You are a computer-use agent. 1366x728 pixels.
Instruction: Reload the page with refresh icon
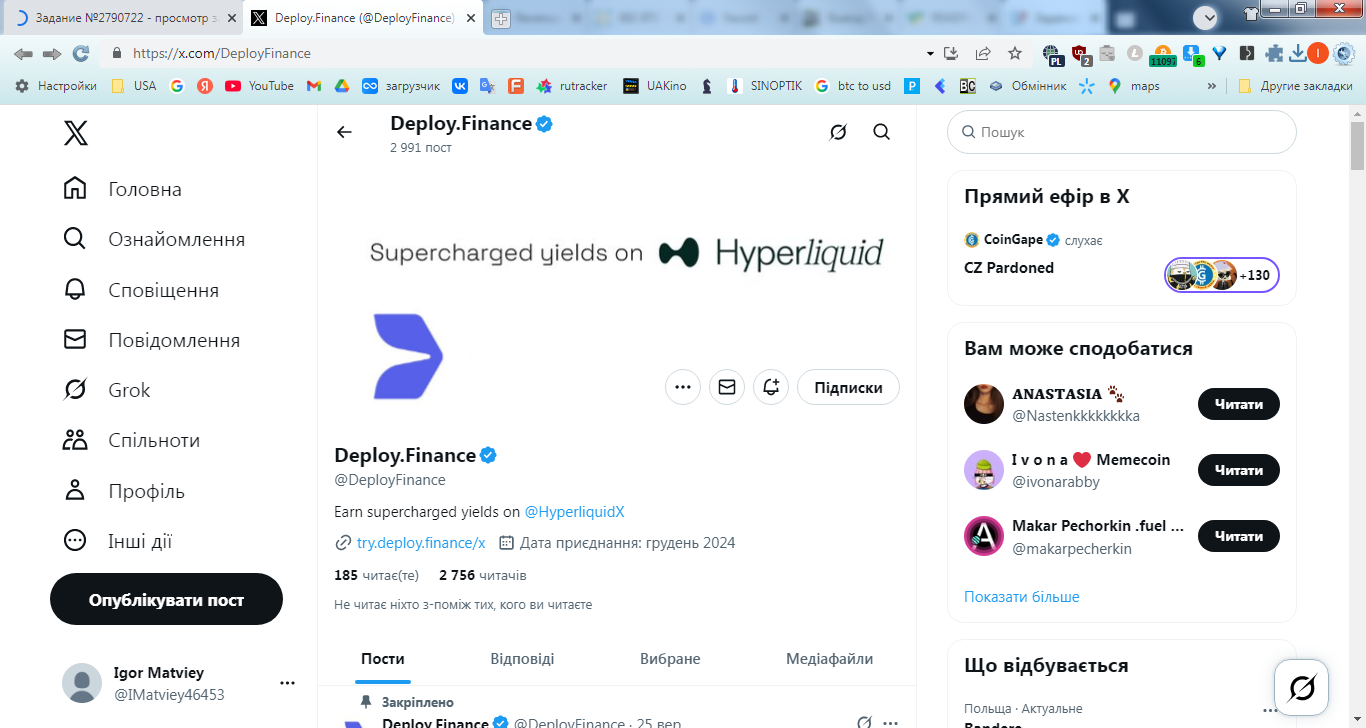[x=81, y=54]
